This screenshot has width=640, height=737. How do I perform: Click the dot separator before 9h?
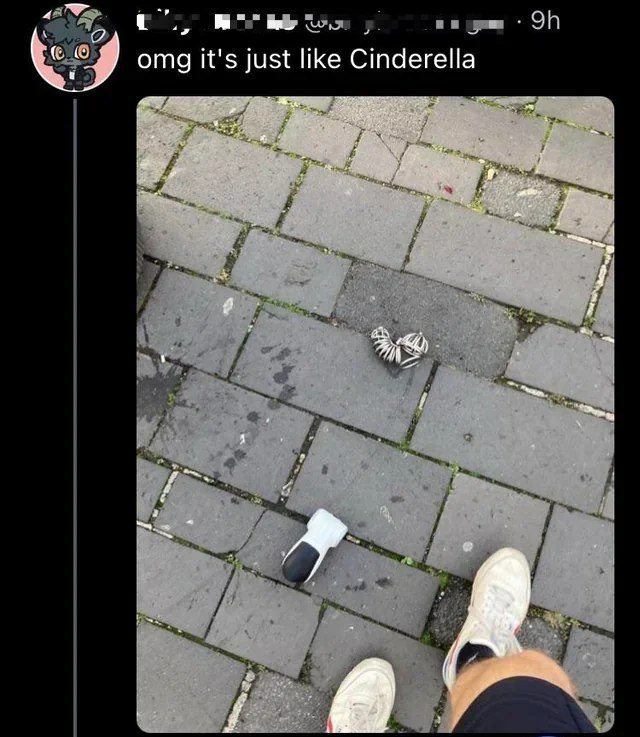coord(519,22)
